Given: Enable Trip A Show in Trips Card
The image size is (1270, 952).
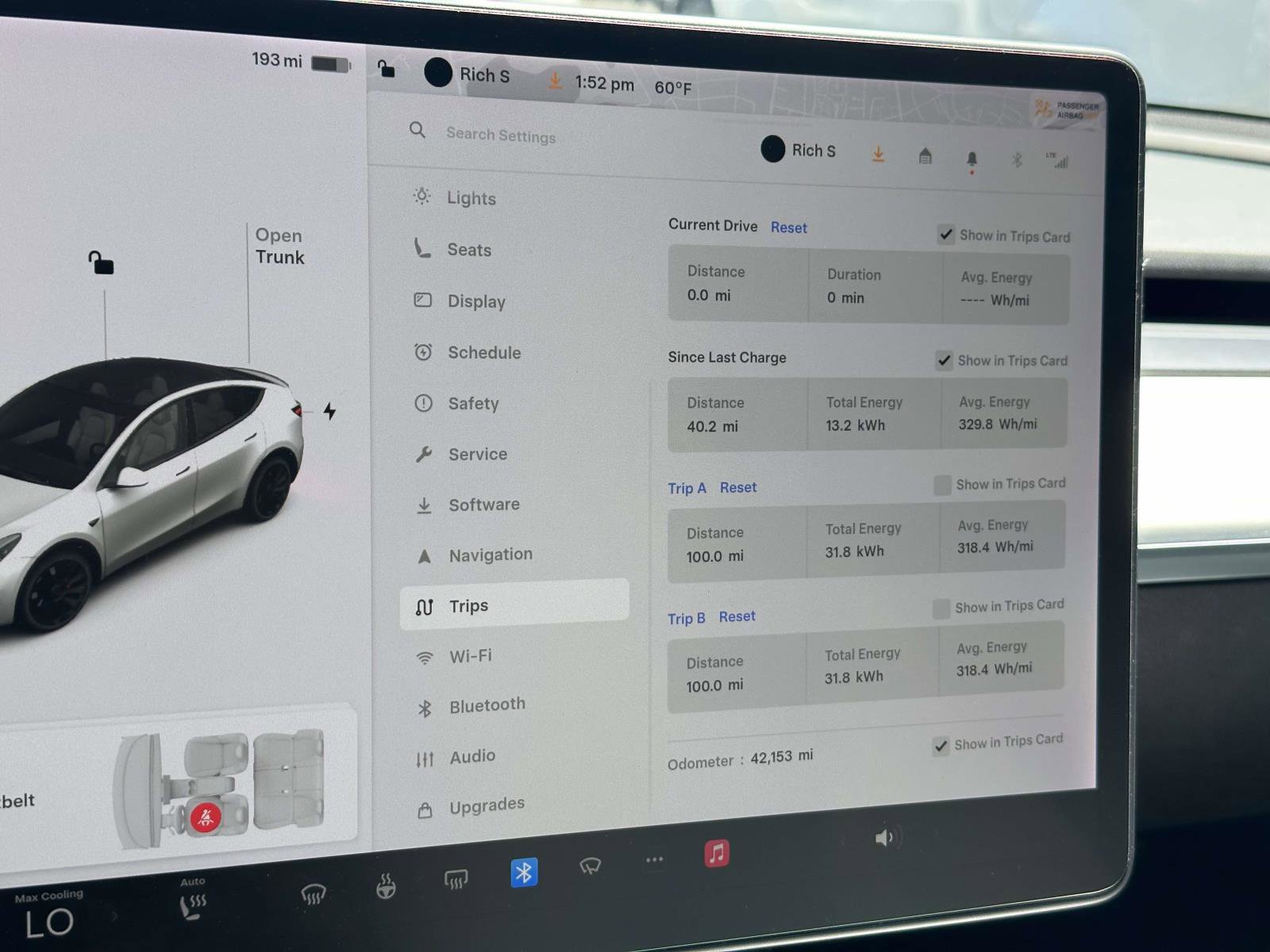Looking at the screenshot, I should click(942, 485).
